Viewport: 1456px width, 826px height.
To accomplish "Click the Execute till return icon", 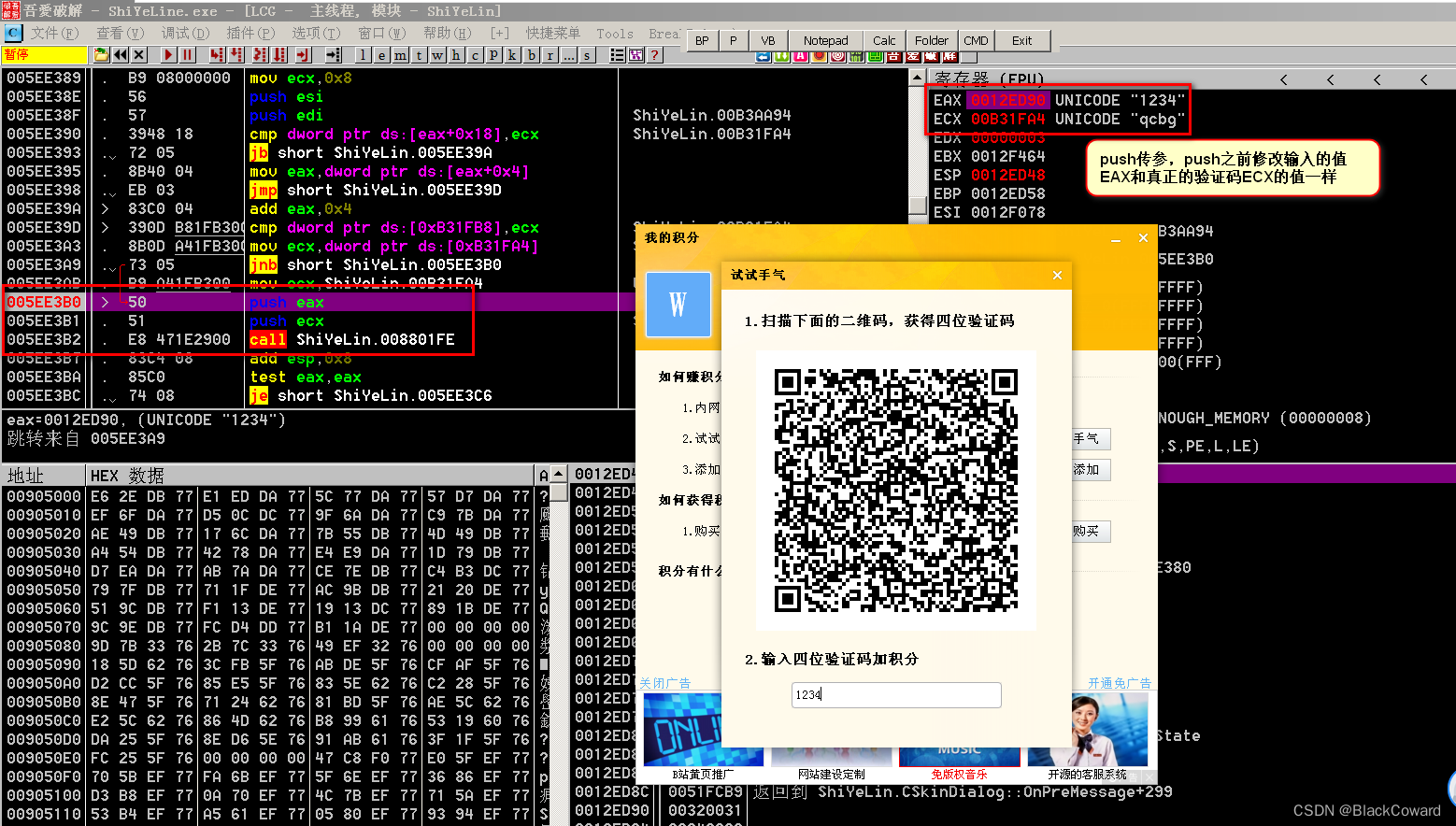I will (x=303, y=55).
